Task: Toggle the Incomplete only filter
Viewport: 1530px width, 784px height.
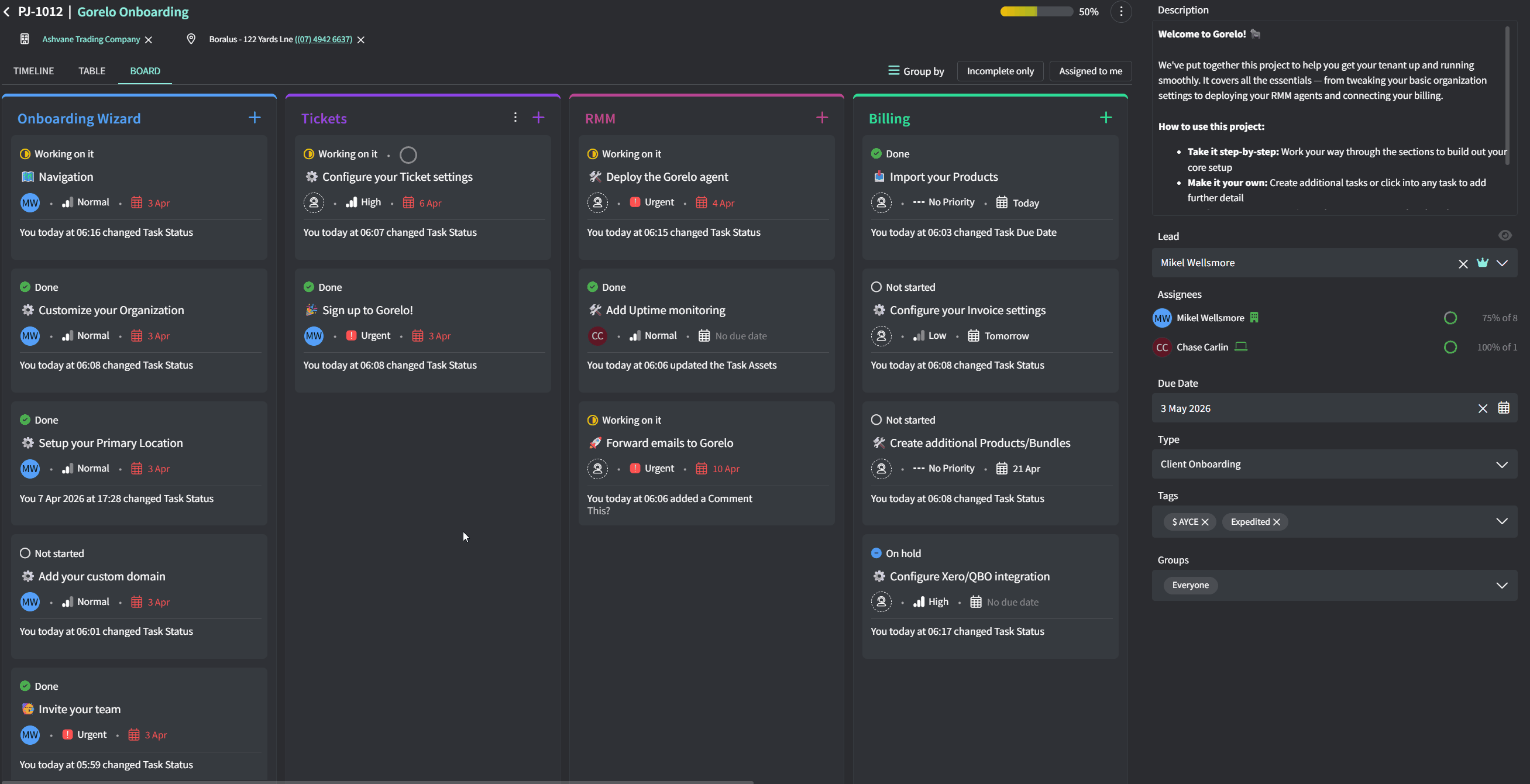Action: click(999, 71)
